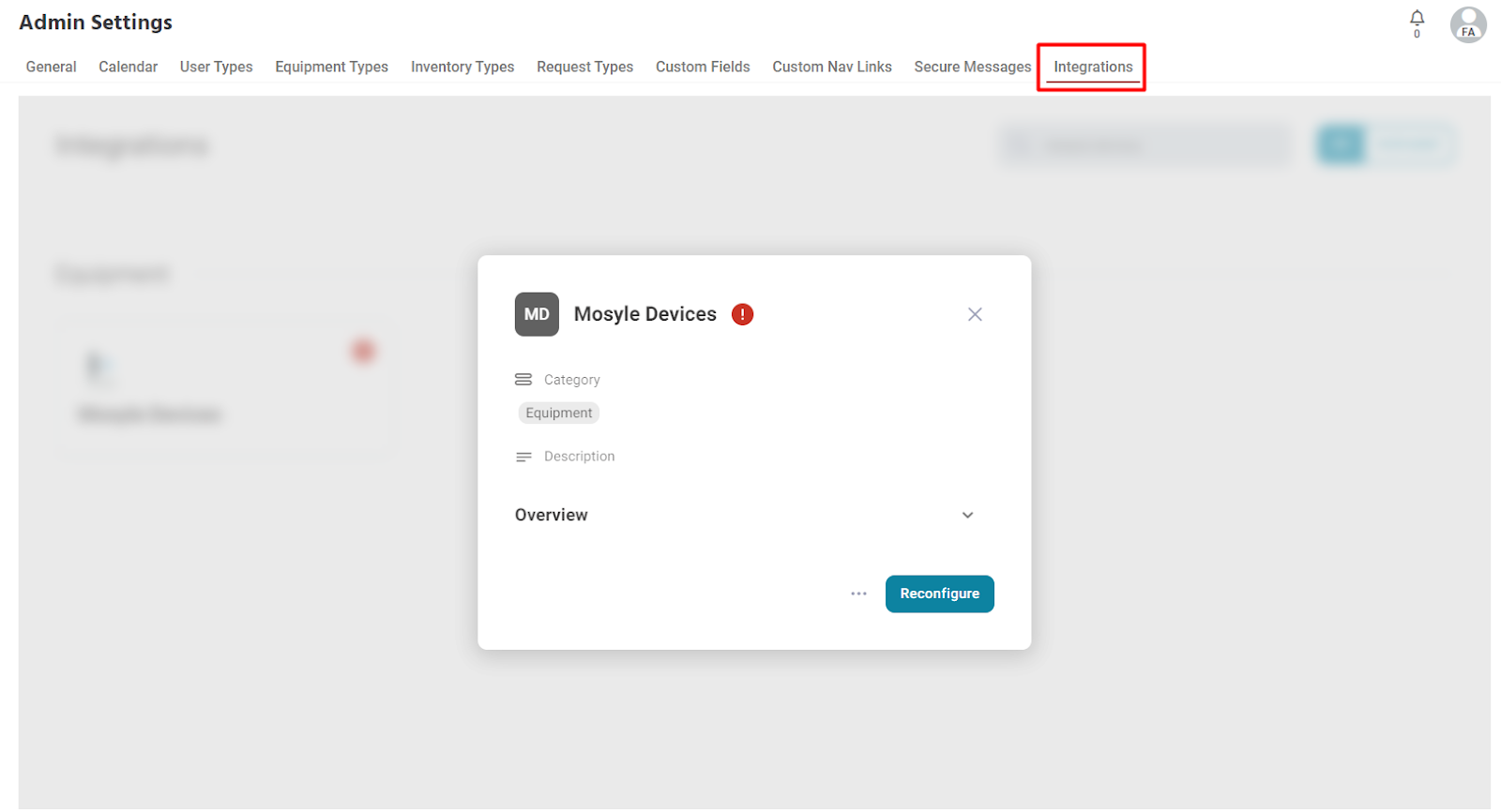Click the Category list icon
Image resolution: width=1501 pixels, height=812 pixels.
(x=523, y=380)
